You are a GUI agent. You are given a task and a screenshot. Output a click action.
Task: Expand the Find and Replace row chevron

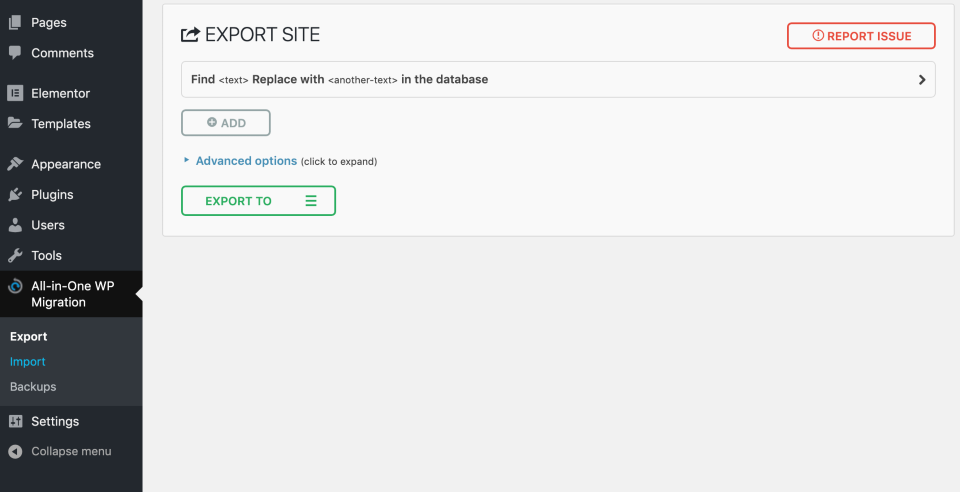pos(922,80)
